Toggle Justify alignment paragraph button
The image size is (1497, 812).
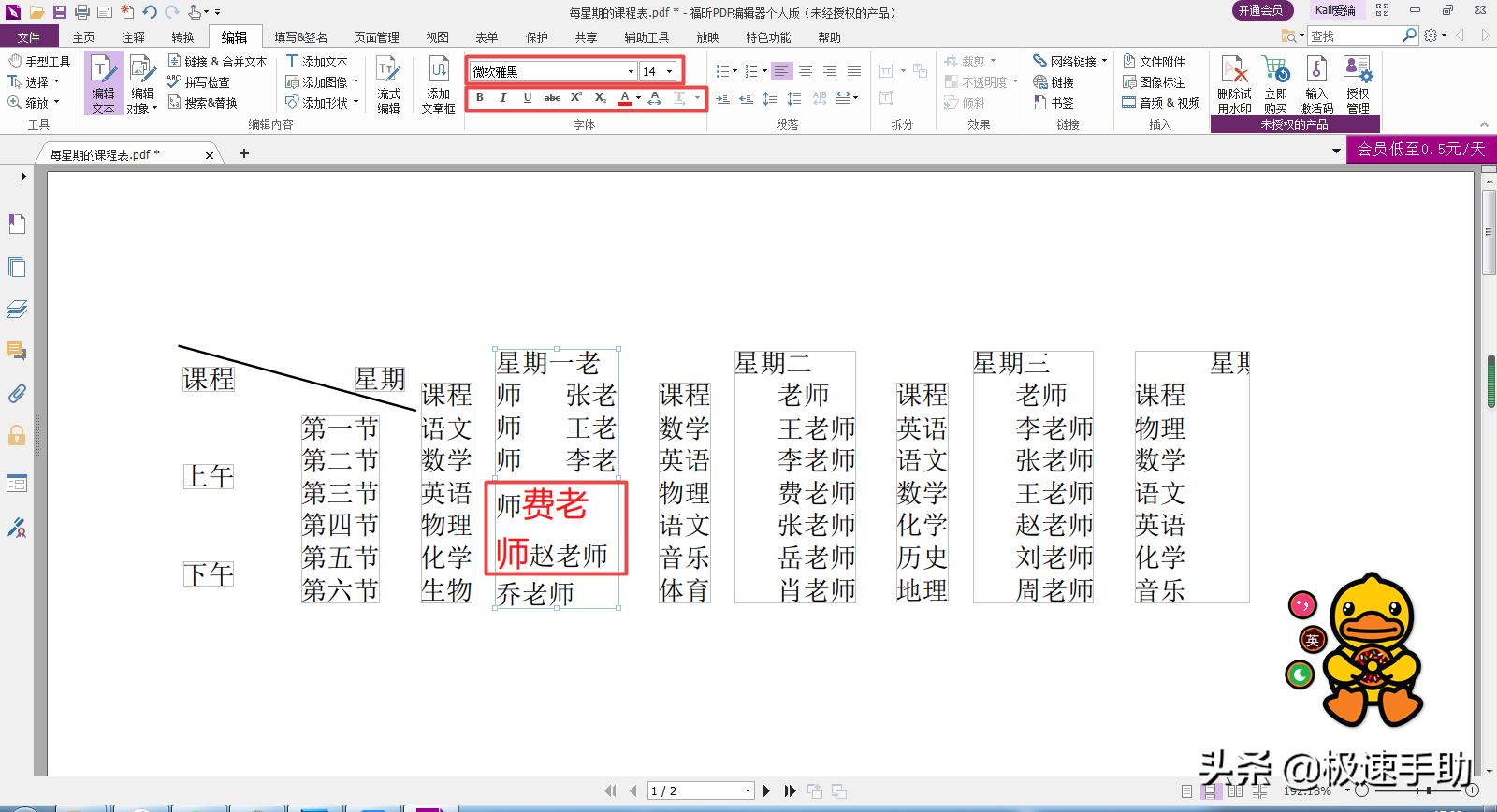click(854, 71)
